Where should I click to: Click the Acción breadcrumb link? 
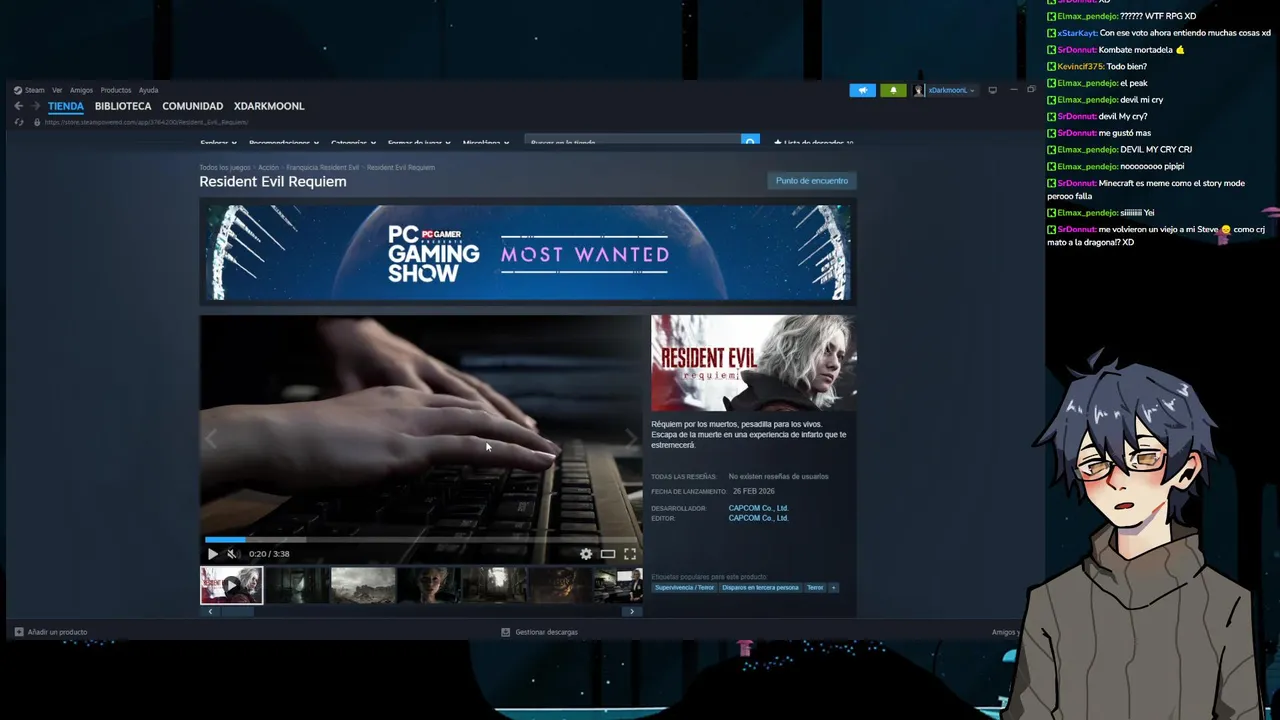(268, 168)
